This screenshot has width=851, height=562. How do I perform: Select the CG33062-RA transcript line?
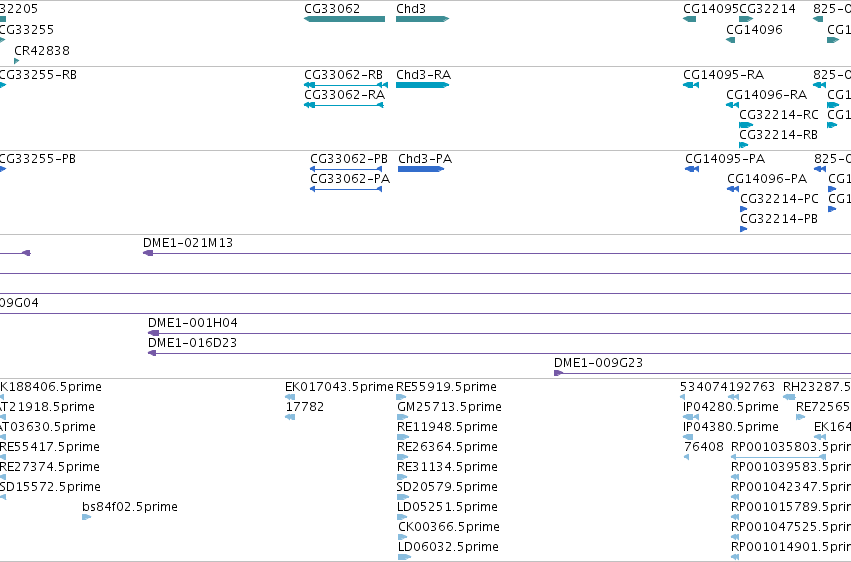pos(344,105)
